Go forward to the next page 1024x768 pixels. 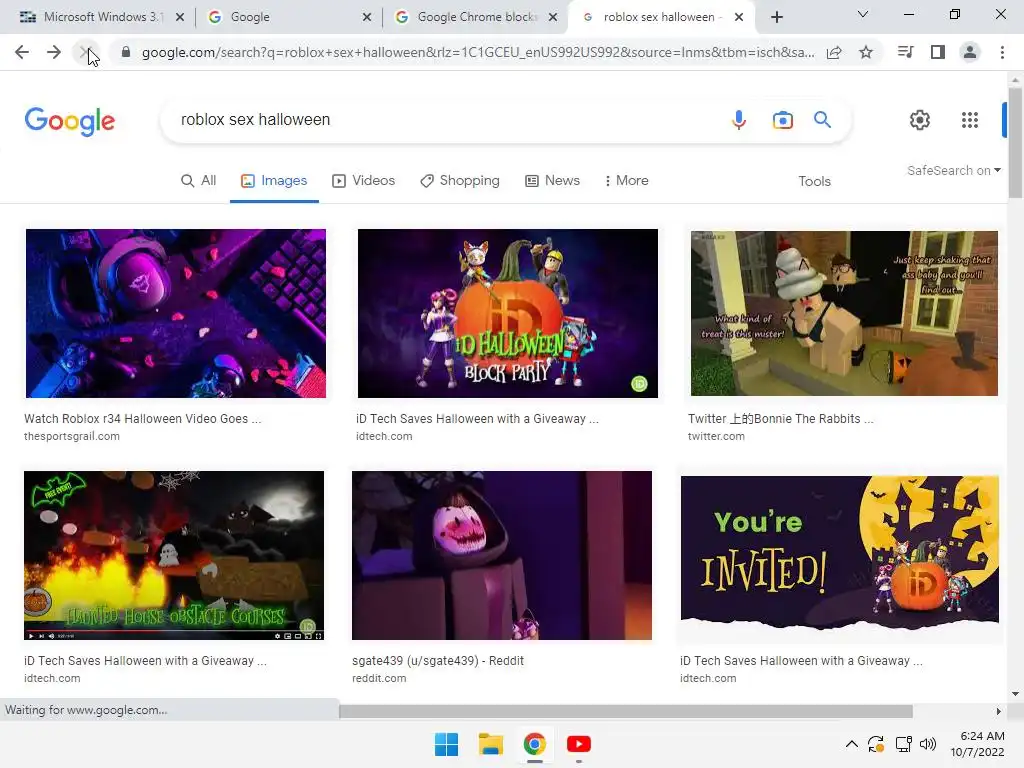click(x=54, y=52)
